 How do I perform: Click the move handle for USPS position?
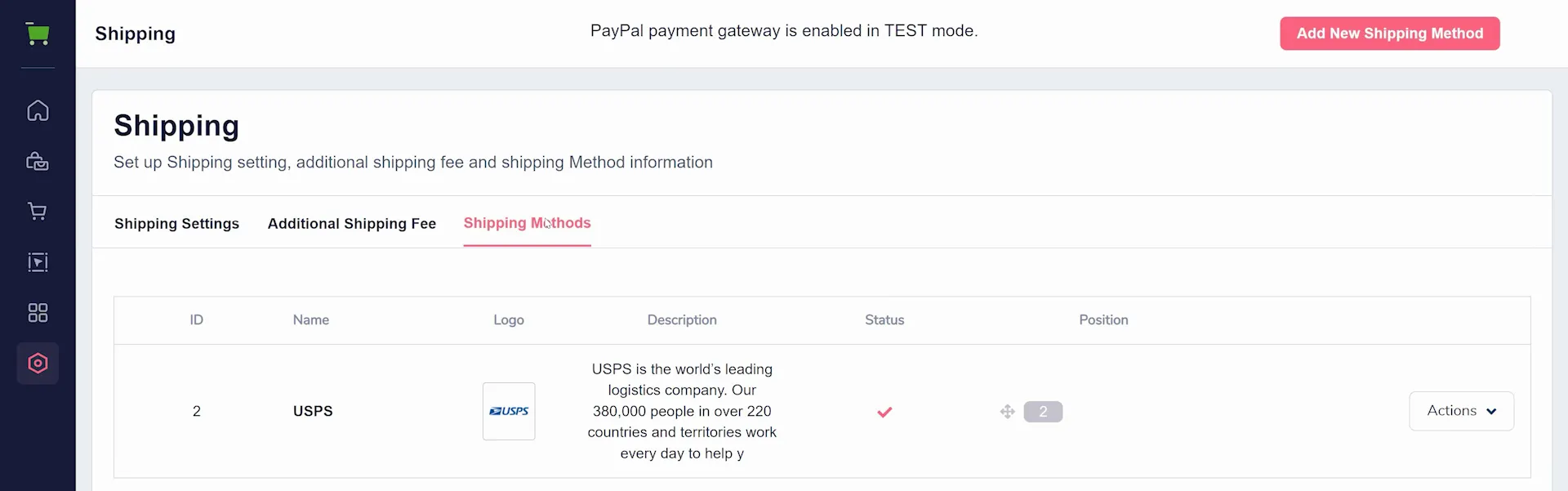(1008, 412)
